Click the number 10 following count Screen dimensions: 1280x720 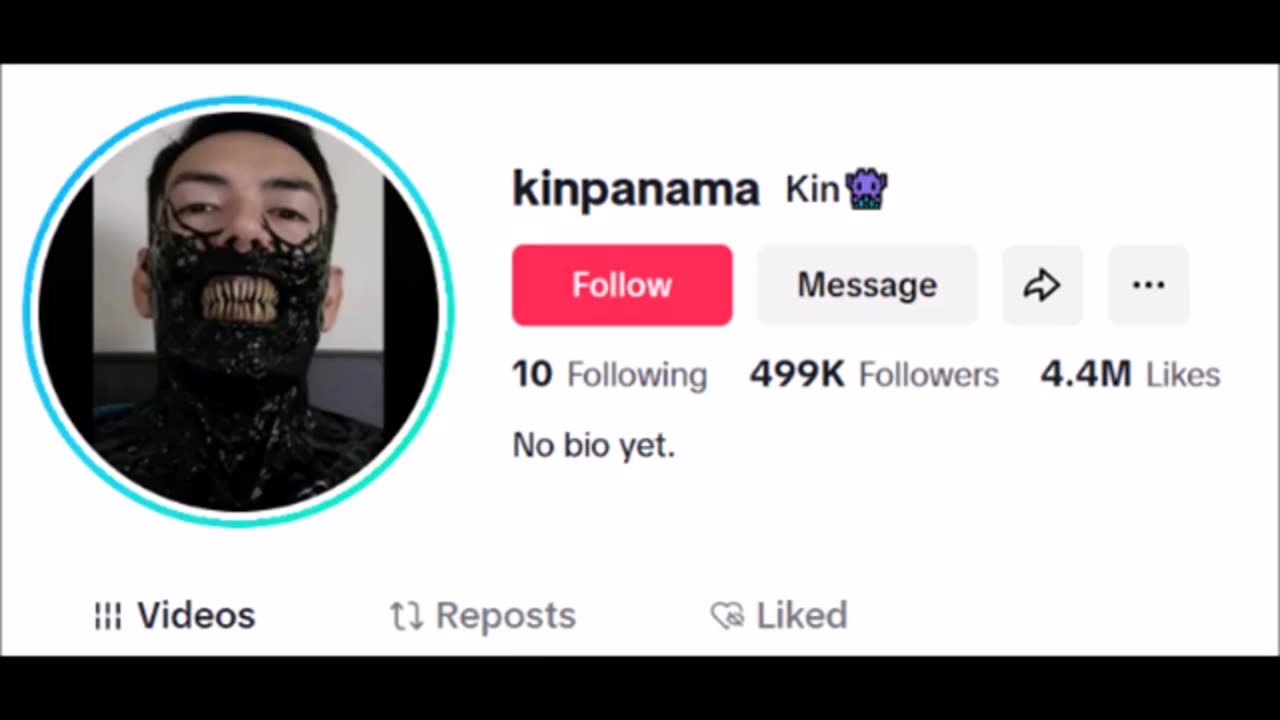point(532,374)
